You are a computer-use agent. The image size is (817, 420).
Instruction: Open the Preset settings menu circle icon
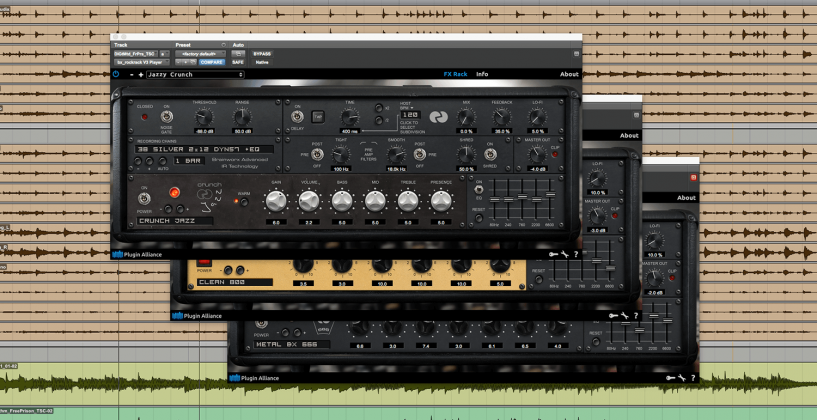point(224,45)
